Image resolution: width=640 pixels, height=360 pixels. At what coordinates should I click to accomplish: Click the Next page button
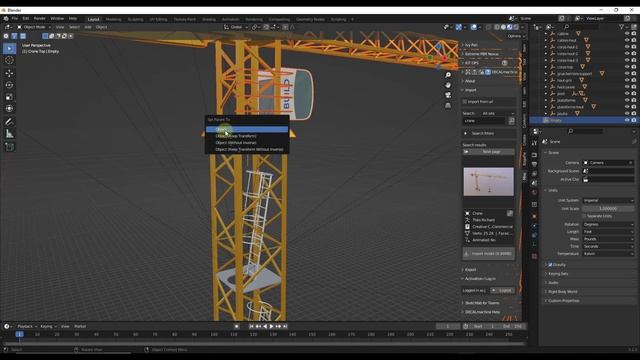click(x=489, y=152)
